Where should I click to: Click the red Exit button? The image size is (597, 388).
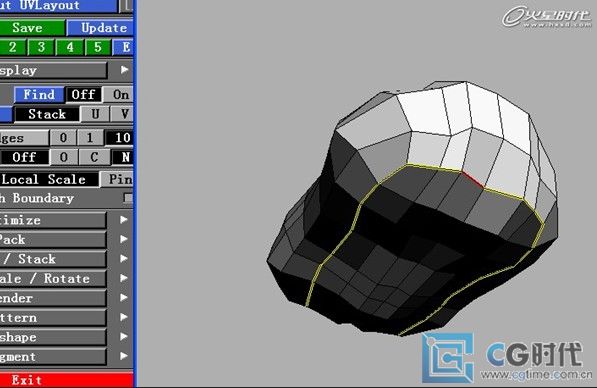tap(67, 380)
